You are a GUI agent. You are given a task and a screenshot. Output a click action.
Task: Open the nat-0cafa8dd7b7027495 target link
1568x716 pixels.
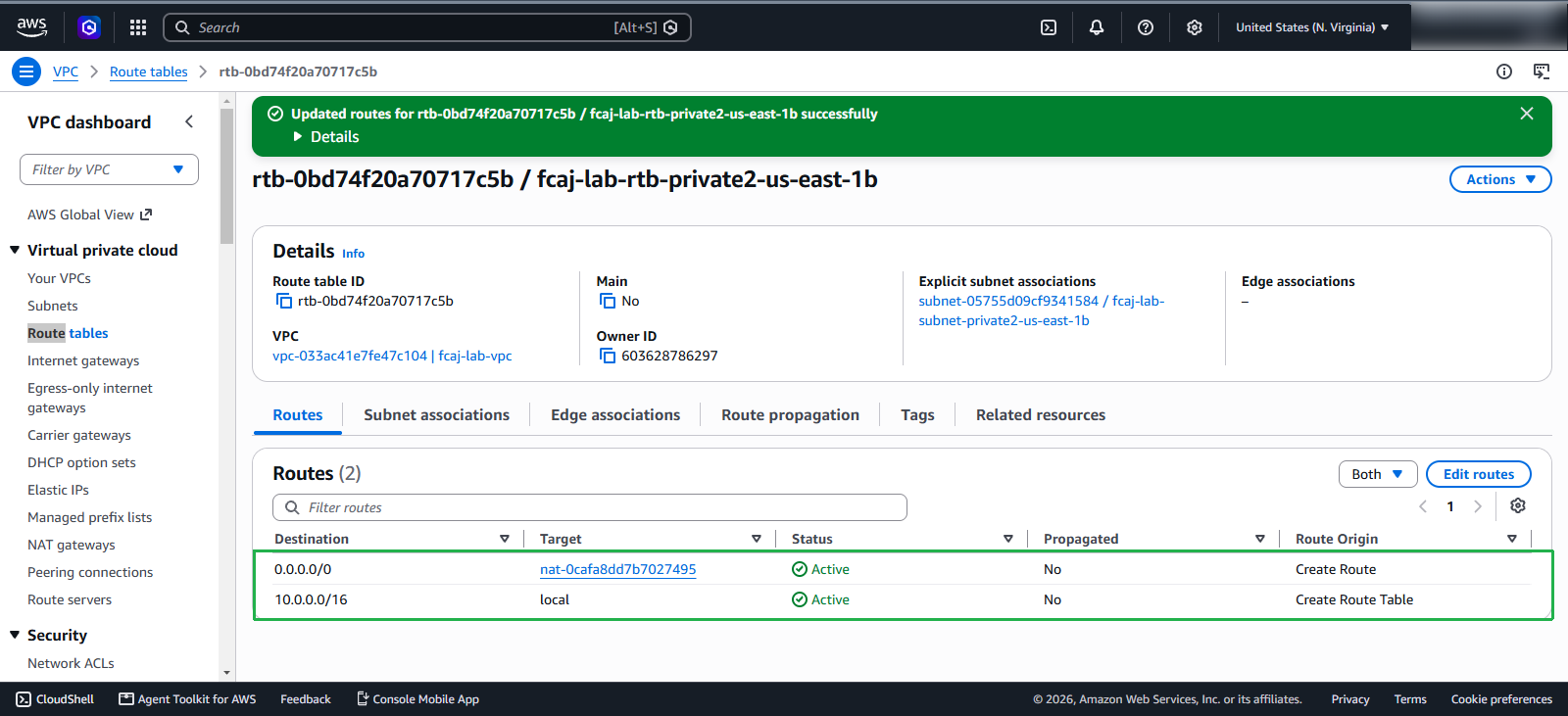pyautogui.click(x=618, y=569)
